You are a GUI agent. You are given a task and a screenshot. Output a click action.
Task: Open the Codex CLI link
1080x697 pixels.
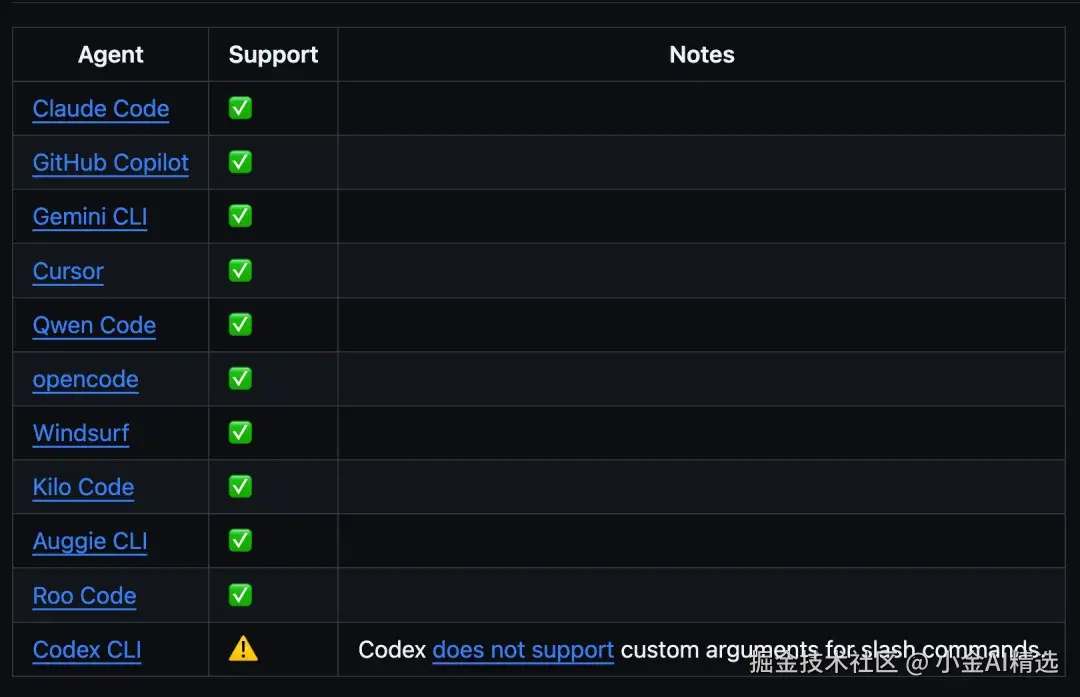(x=87, y=650)
